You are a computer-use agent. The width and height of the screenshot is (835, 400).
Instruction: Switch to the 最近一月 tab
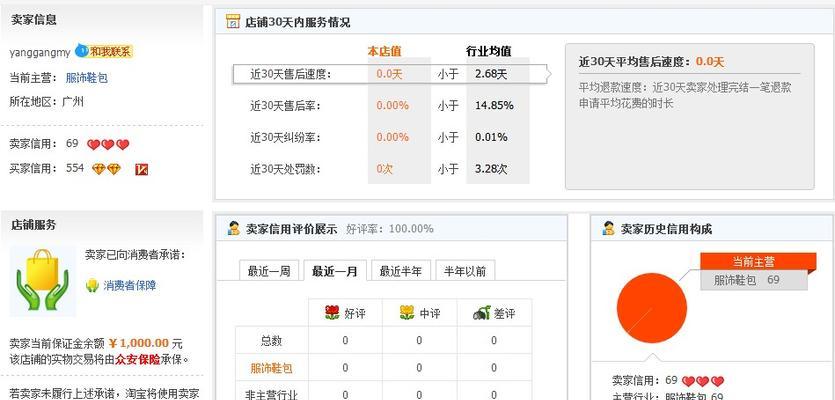(x=333, y=271)
